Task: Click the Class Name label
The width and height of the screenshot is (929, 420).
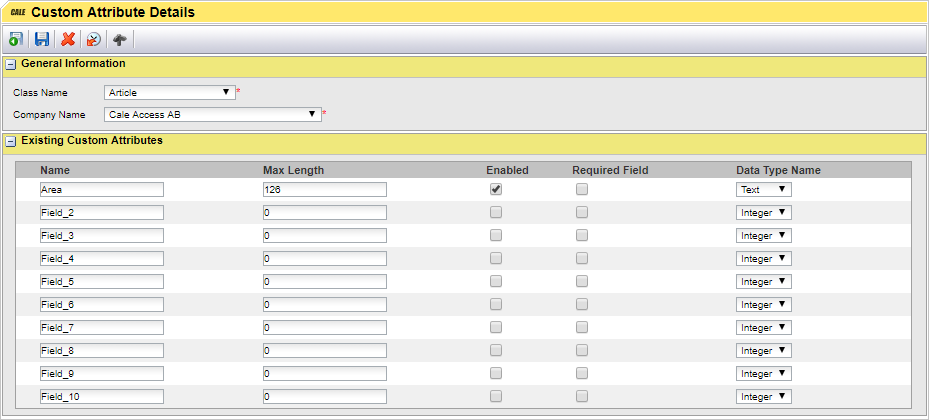Action: [x=40, y=93]
